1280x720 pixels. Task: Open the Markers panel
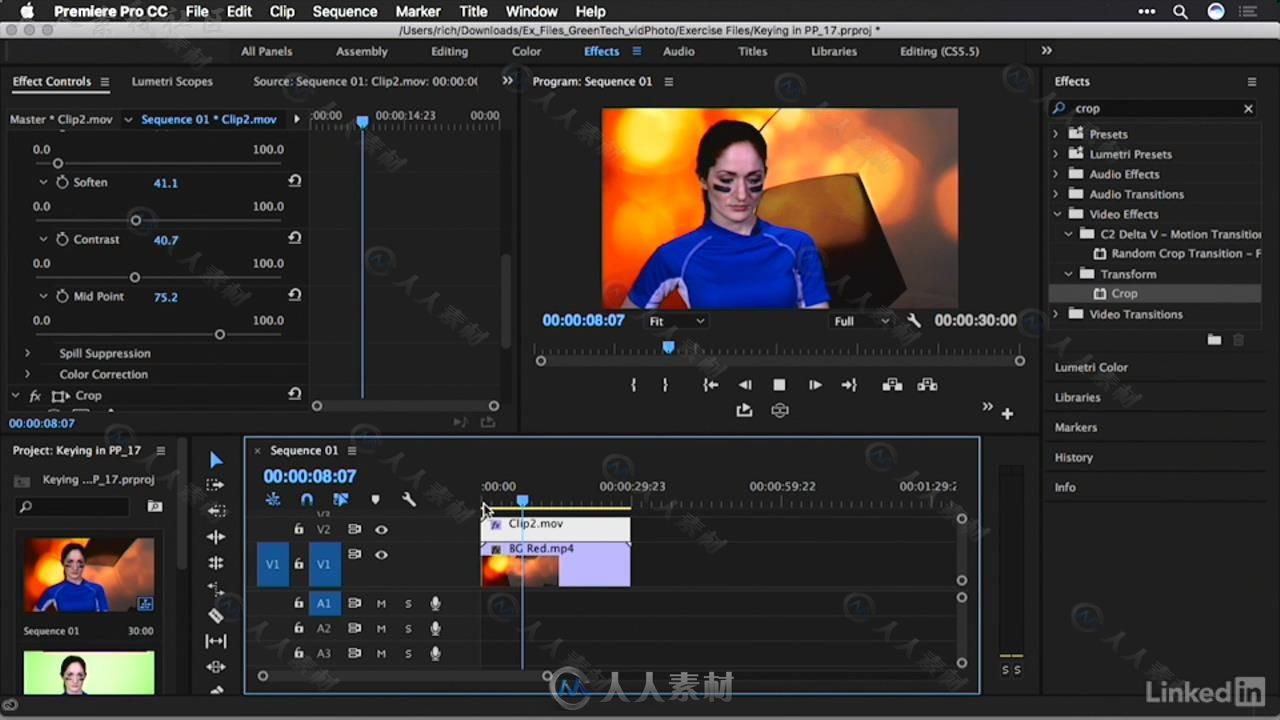(x=1076, y=427)
